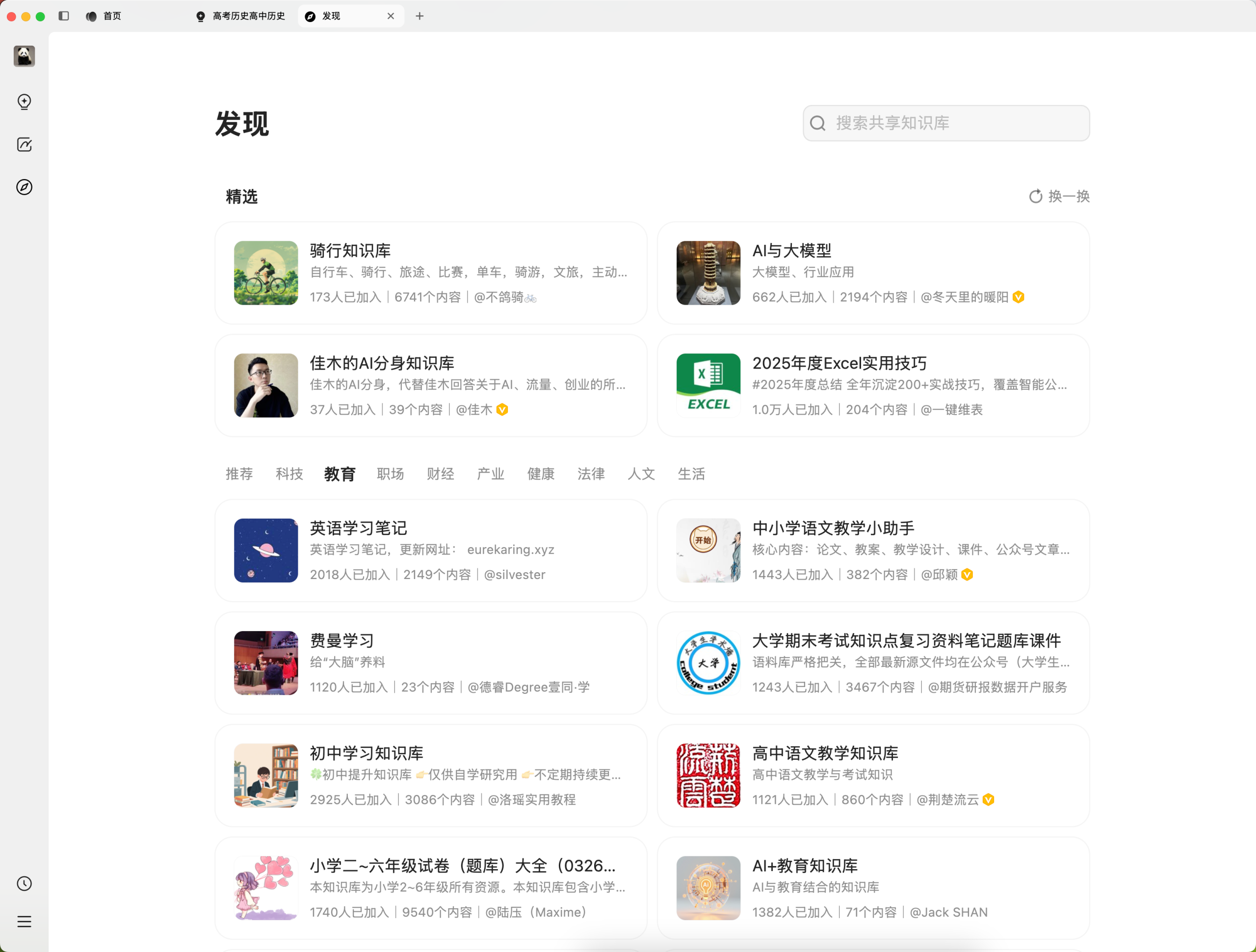The width and height of the screenshot is (1256, 952).
Task: Open the clock history icon in sidebar
Action: 24,883
